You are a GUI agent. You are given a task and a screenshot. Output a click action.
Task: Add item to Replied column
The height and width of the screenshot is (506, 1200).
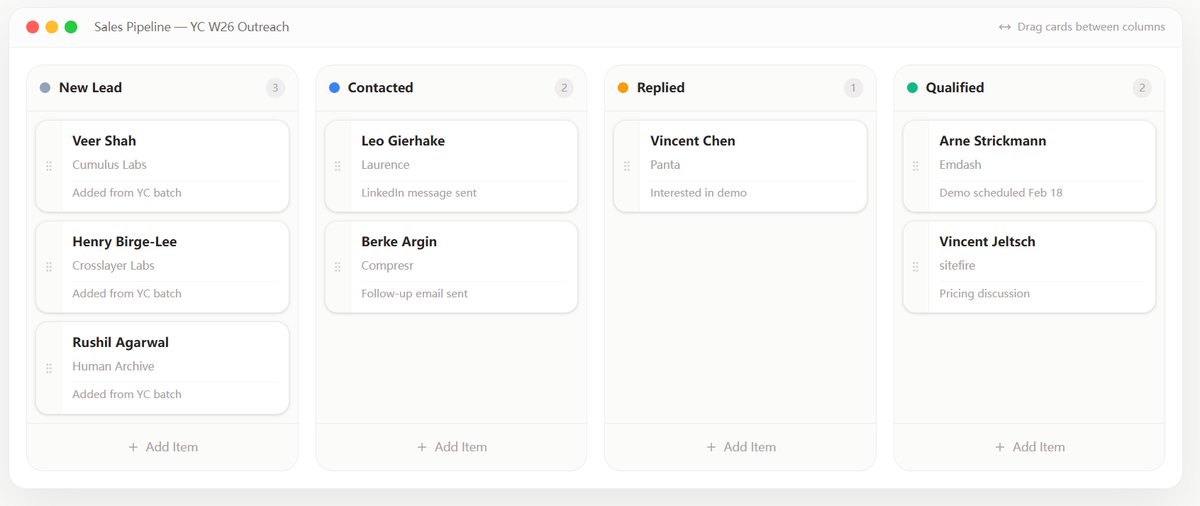[740, 447]
